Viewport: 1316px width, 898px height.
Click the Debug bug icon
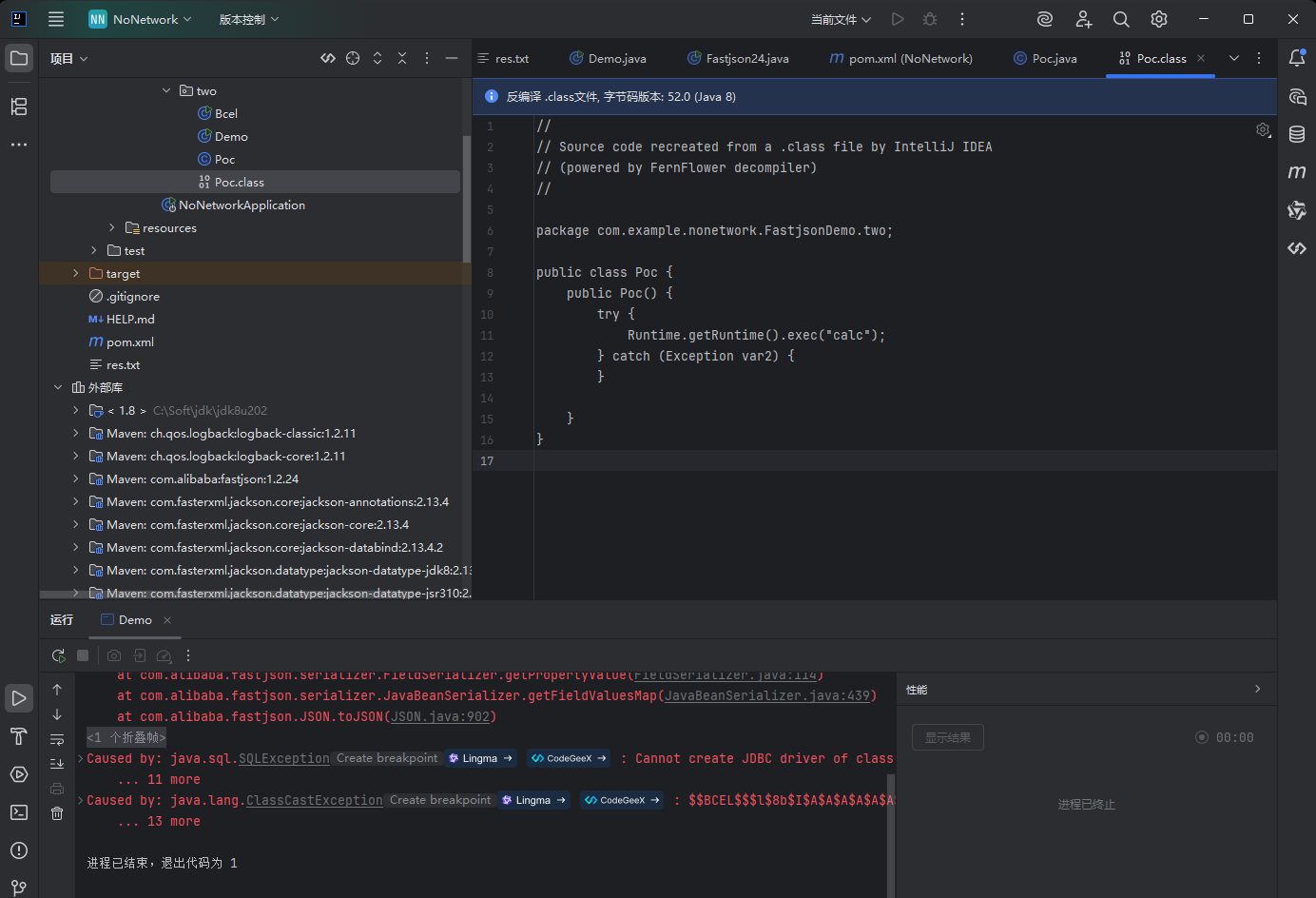pyautogui.click(x=930, y=19)
